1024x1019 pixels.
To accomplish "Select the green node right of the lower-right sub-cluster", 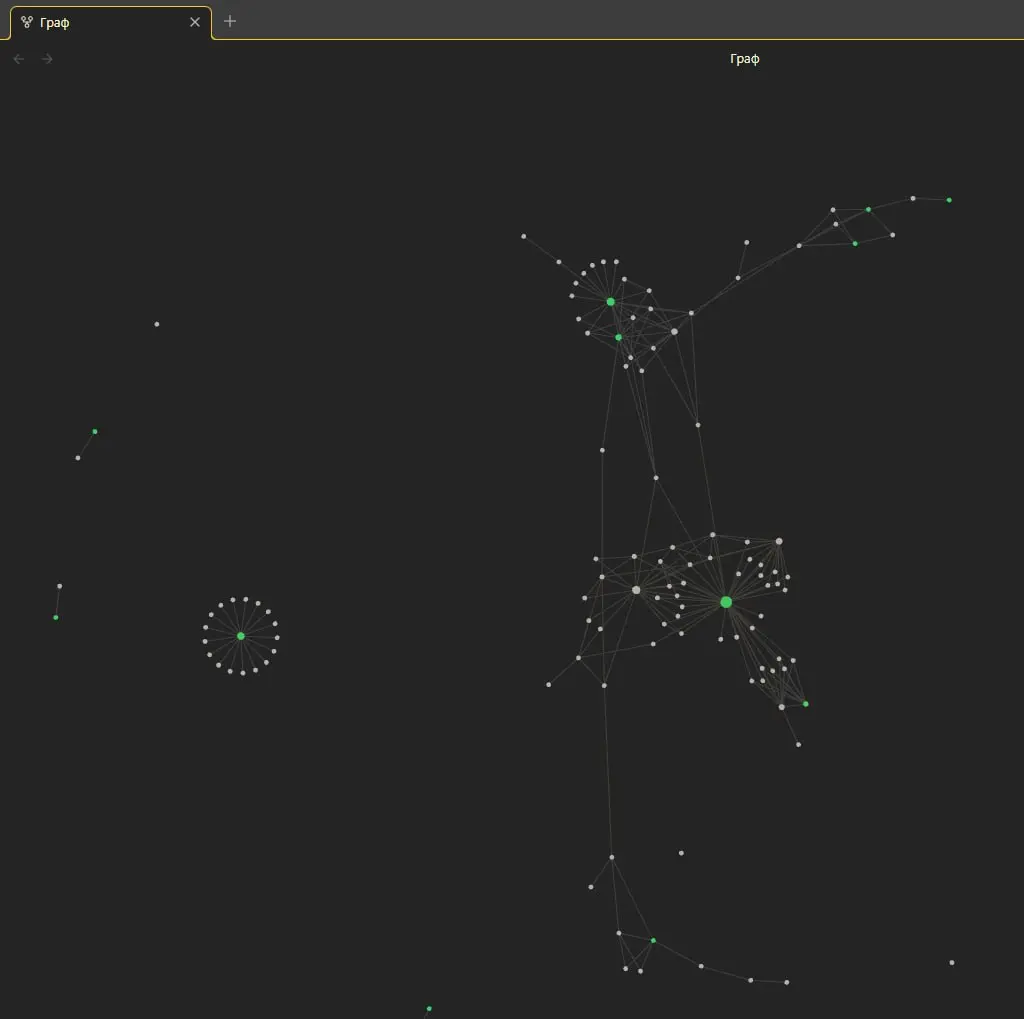I will point(806,704).
